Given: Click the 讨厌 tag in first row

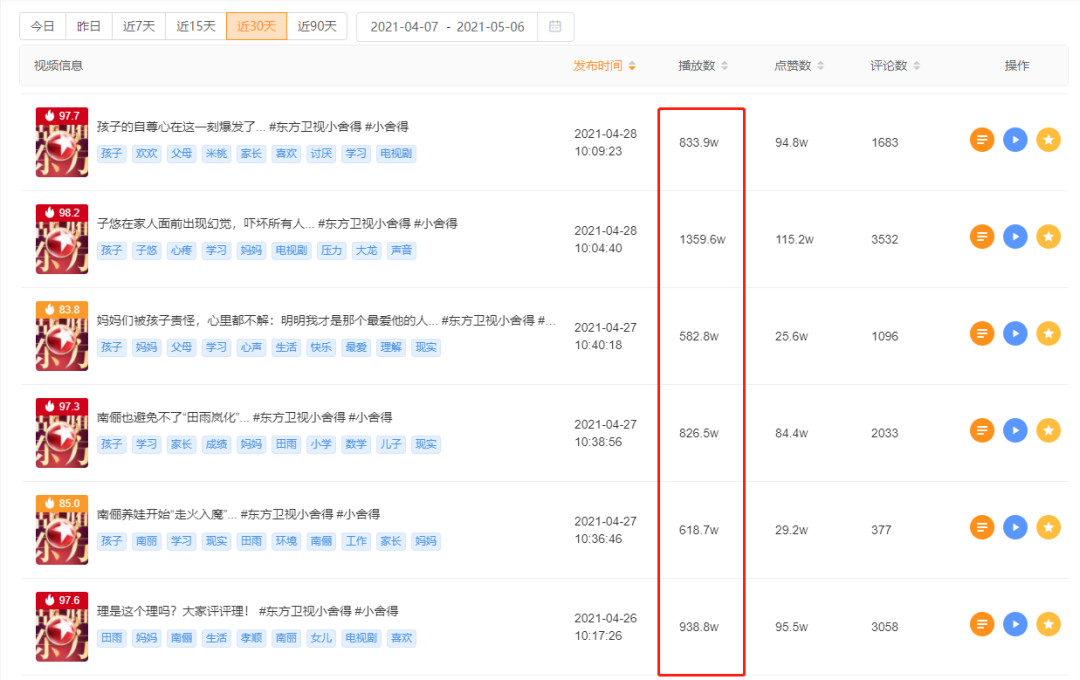Looking at the screenshot, I should point(321,154).
